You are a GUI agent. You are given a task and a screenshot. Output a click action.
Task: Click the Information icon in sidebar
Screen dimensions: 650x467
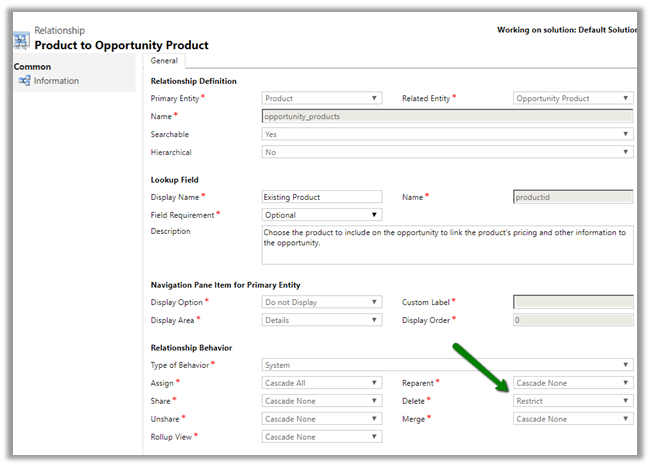click(24, 81)
